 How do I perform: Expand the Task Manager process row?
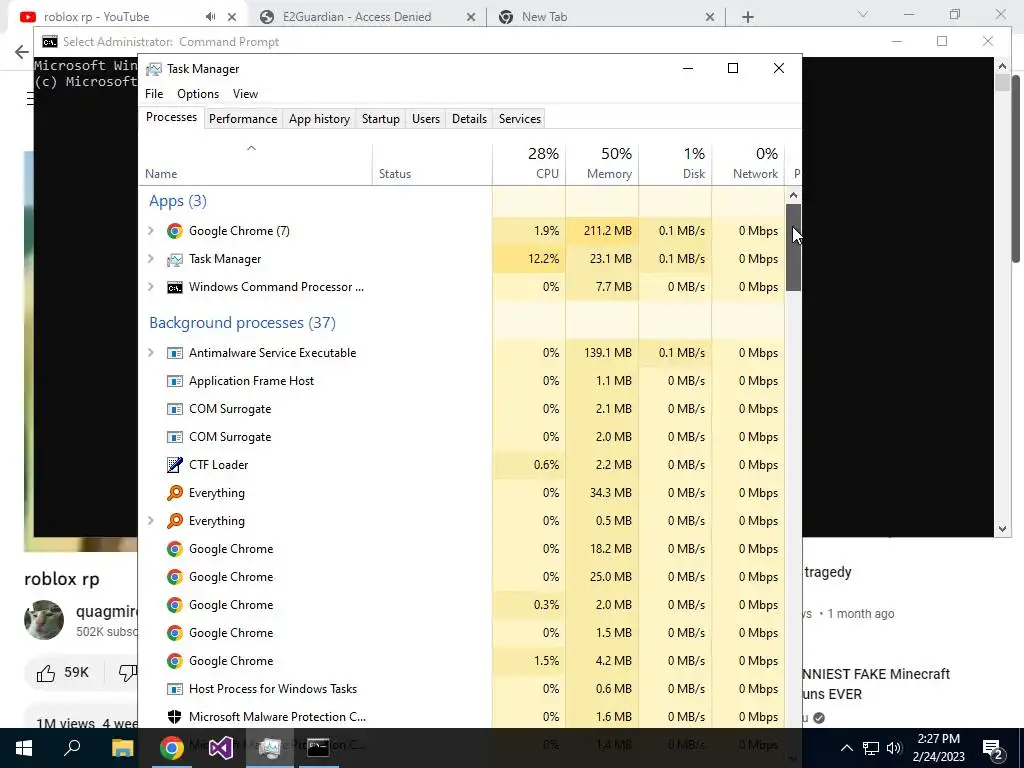tap(151, 259)
